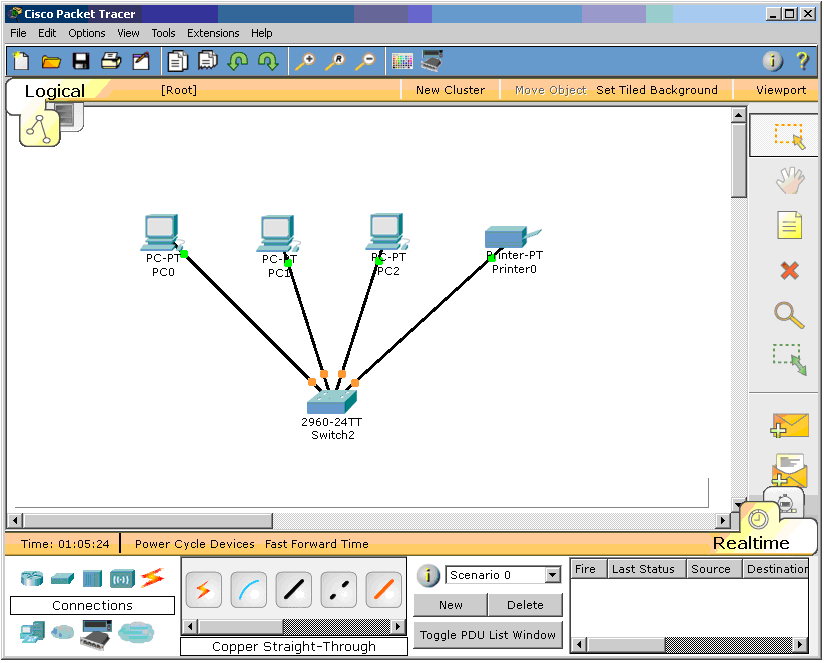Choose the Hubs device category
The width and height of the screenshot is (824, 663).
click(x=92, y=578)
